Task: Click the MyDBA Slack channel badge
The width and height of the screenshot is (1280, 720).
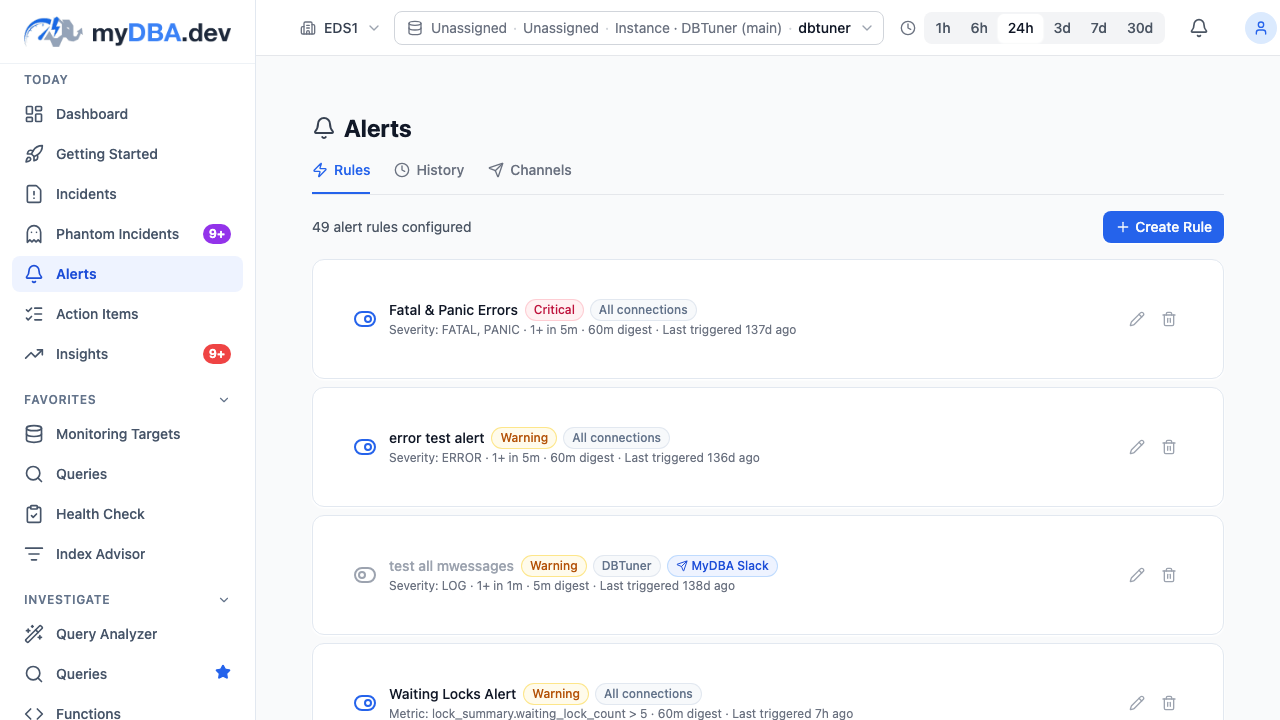Action: coord(722,566)
